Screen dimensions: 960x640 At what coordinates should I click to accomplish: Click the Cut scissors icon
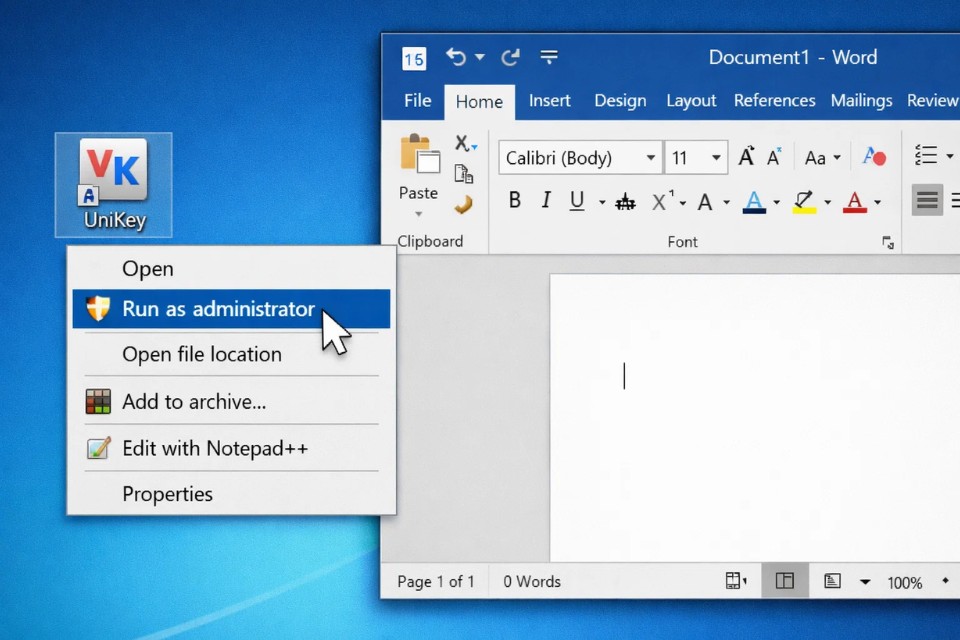pos(463,144)
